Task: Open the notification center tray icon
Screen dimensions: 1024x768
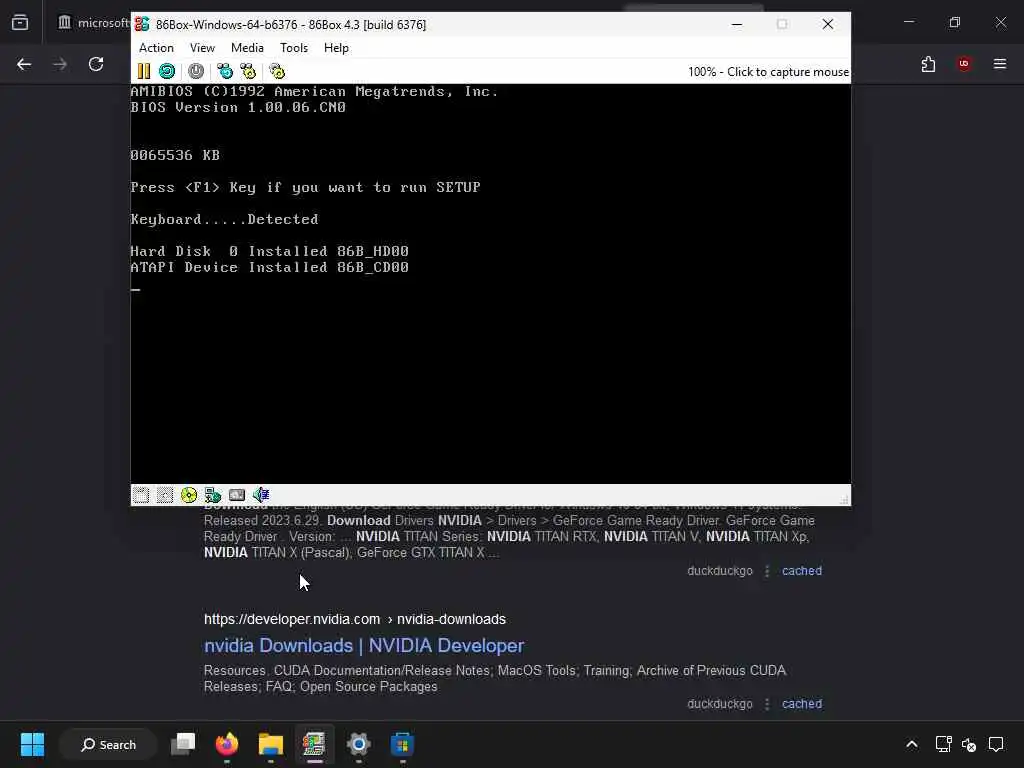Action: (996, 744)
